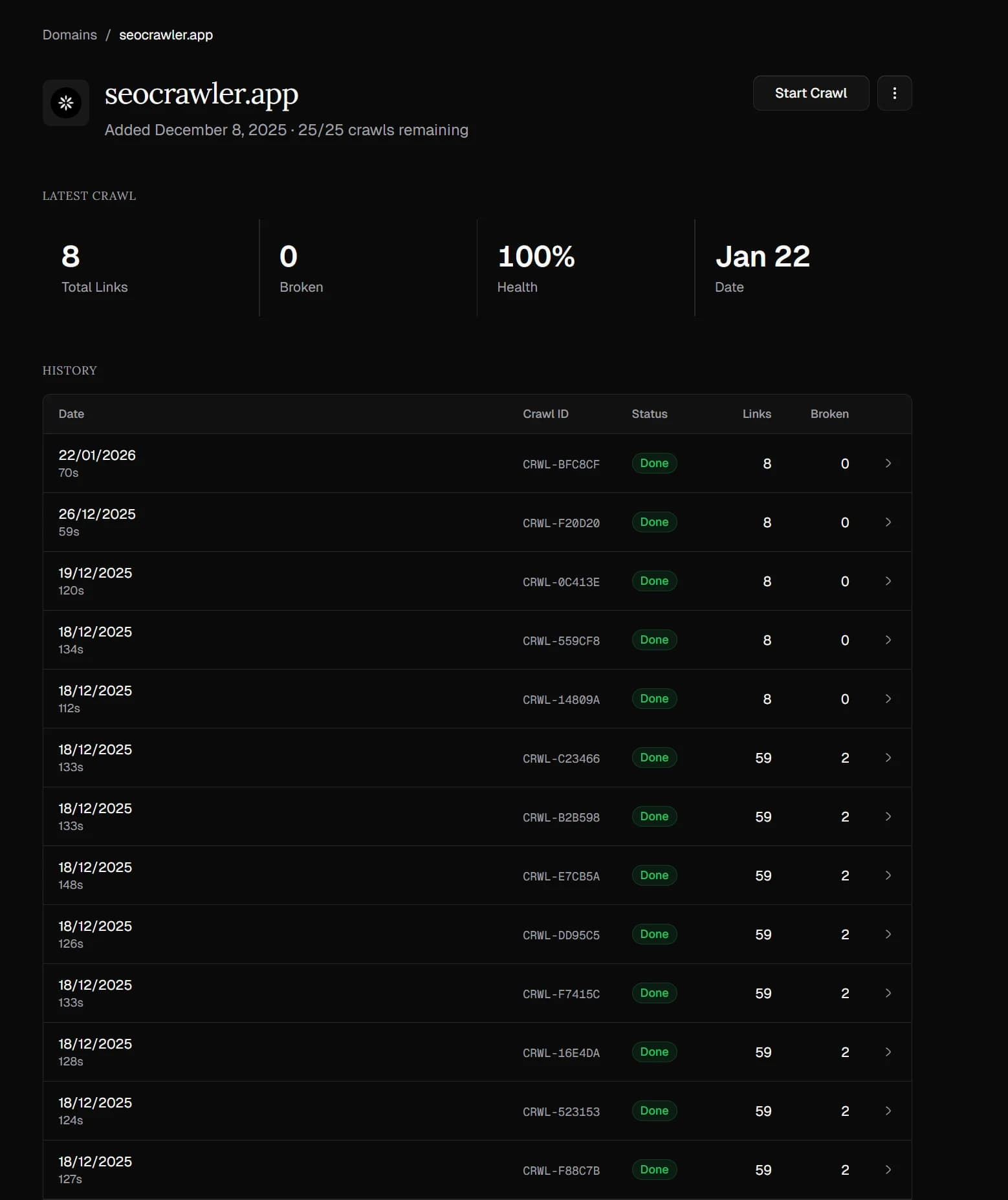
Task: Open chevron on the CRWL-C23466 row
Action: coord(888,758)
